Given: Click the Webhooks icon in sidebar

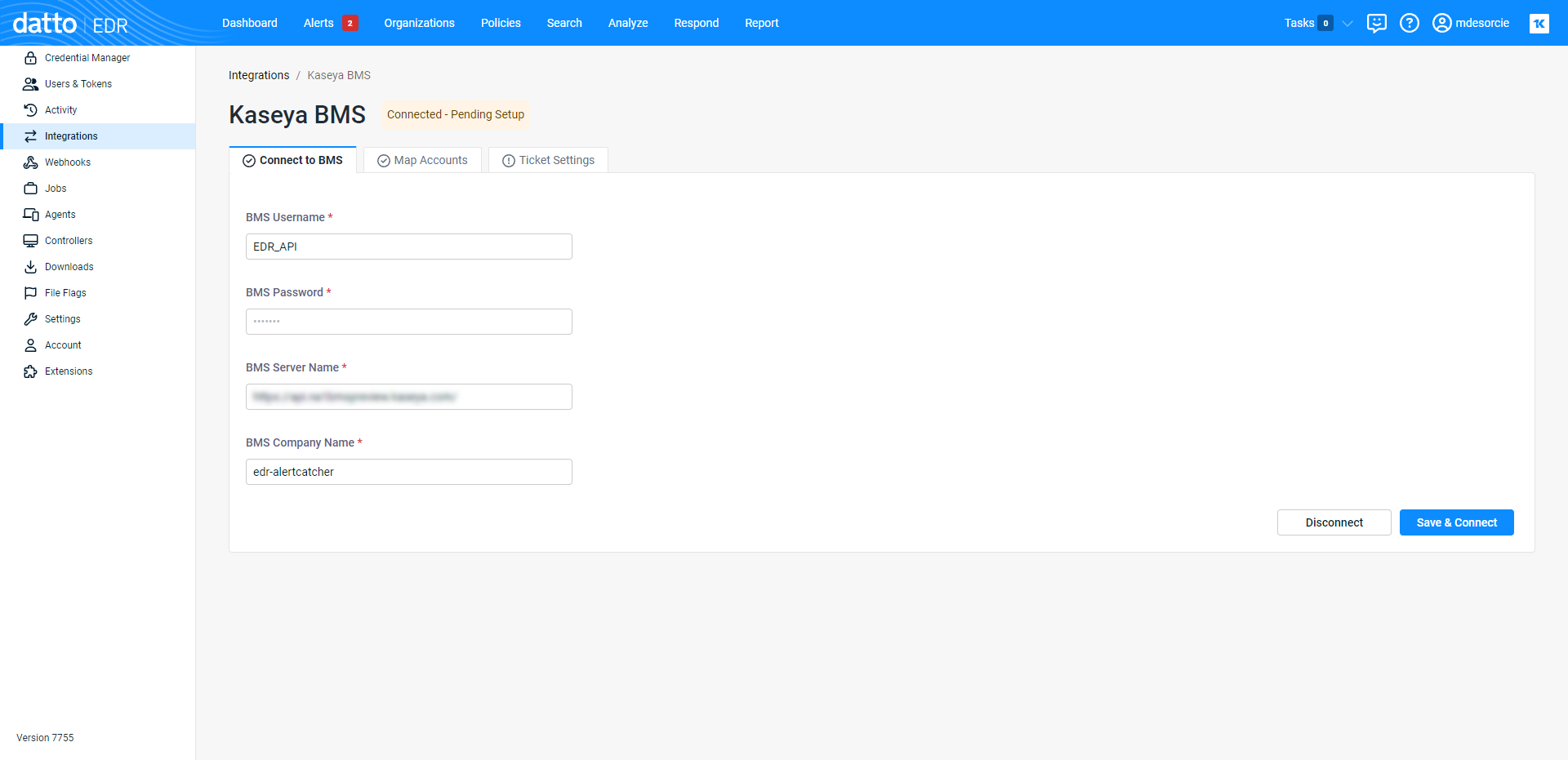Looking at the screenshot, I should point(30,162).
